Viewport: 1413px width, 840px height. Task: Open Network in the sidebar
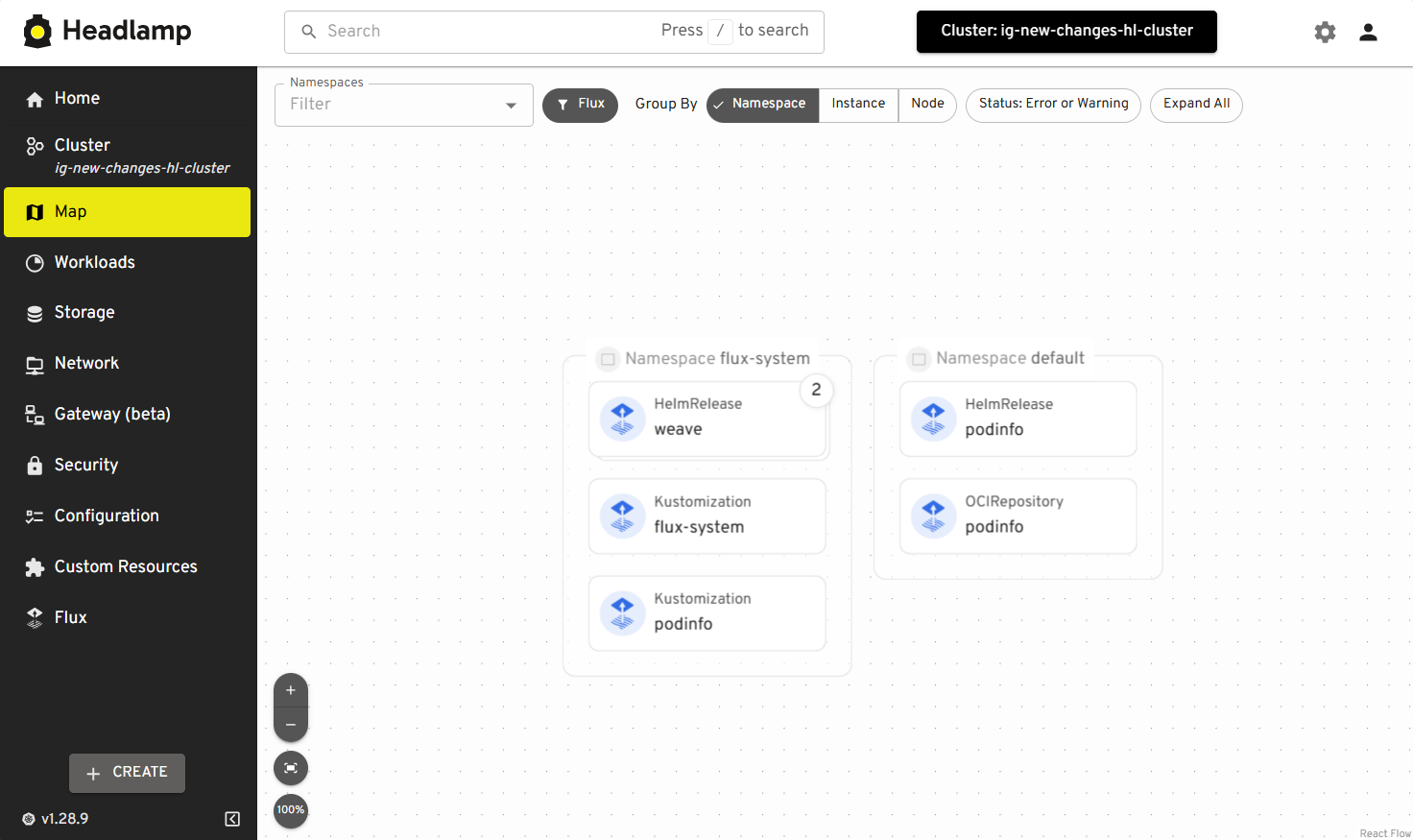click(127, 364)
